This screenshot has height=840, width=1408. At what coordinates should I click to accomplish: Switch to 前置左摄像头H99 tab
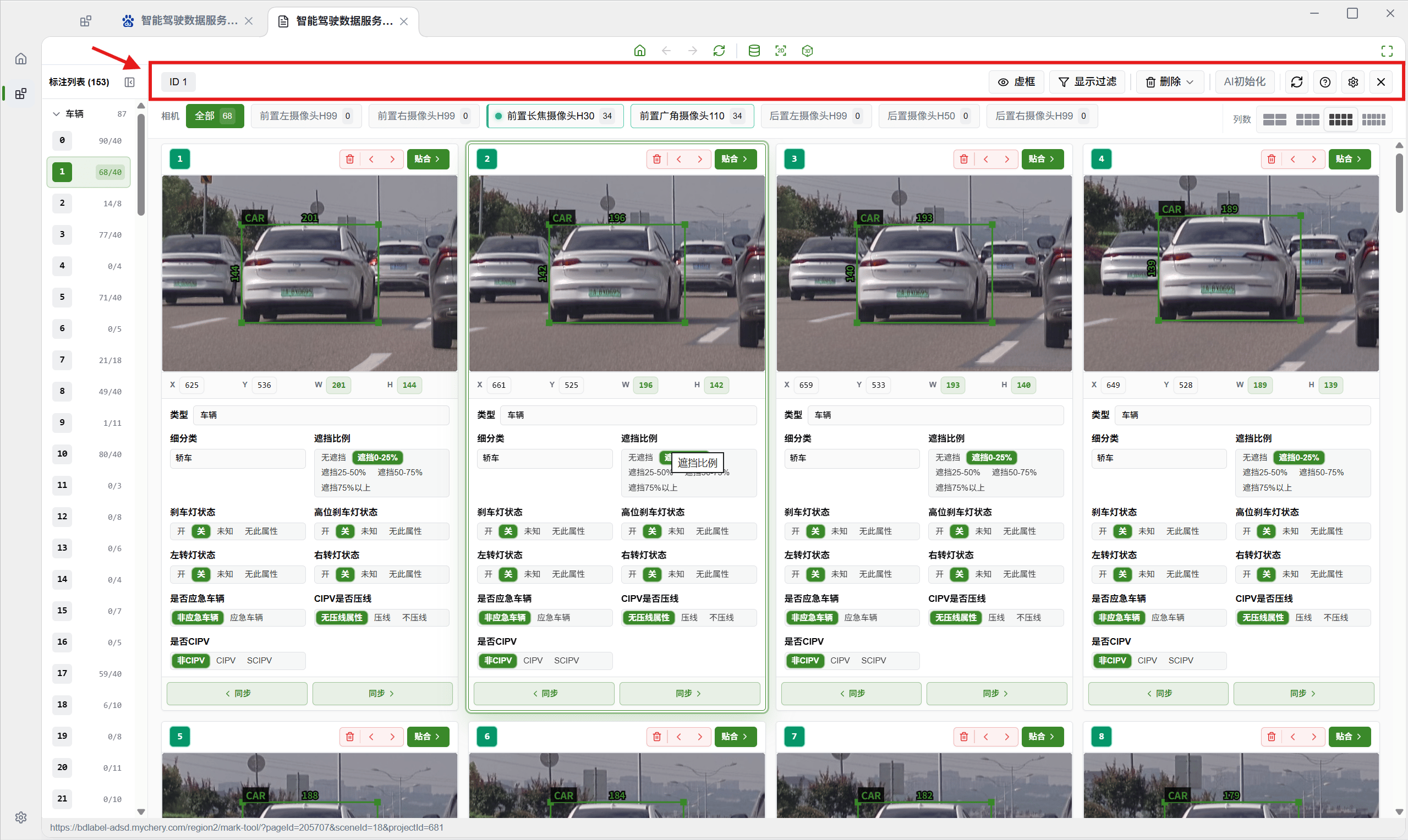click(306, 116)
